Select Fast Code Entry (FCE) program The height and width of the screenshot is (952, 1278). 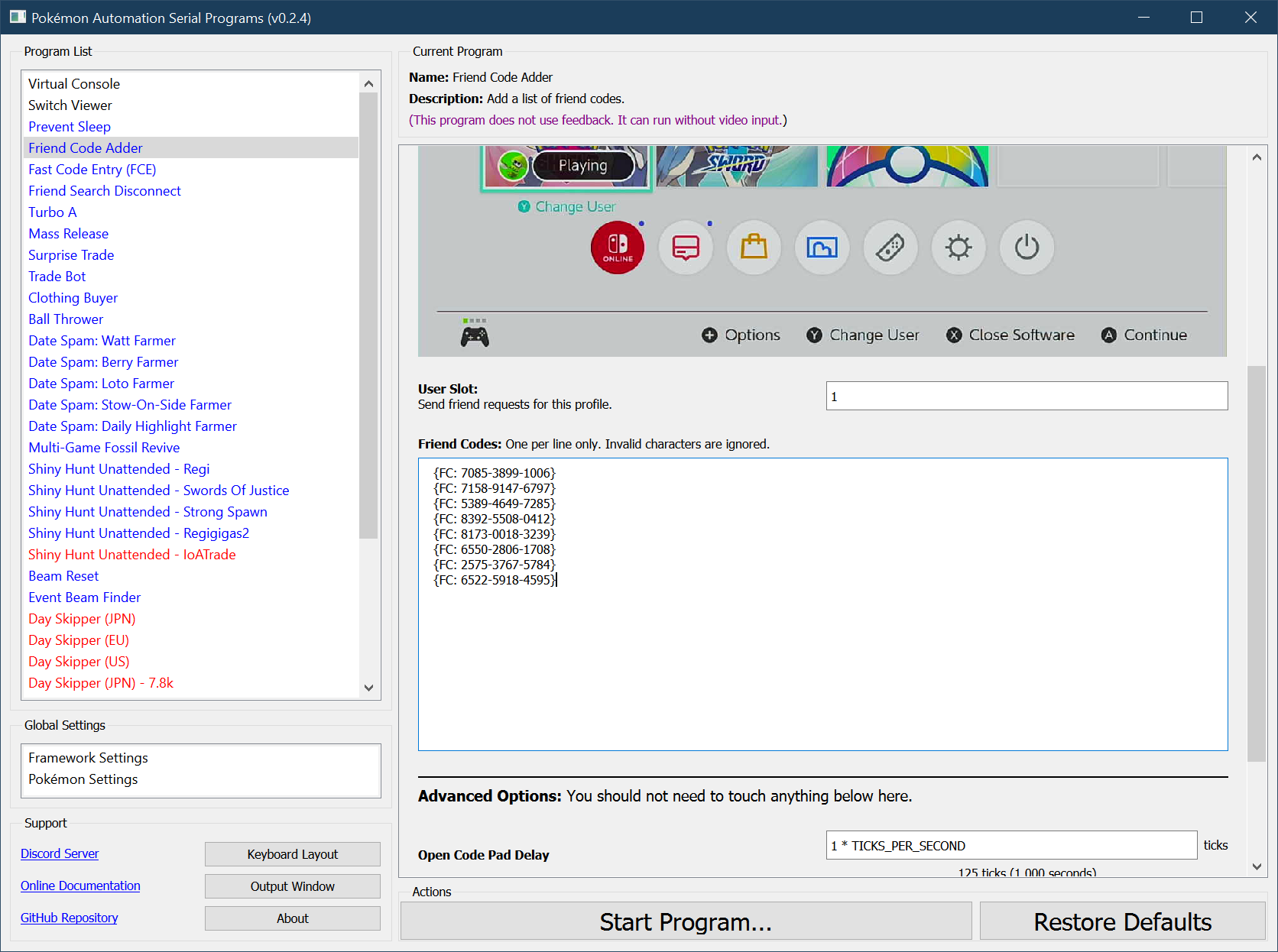tap(92, 170)
